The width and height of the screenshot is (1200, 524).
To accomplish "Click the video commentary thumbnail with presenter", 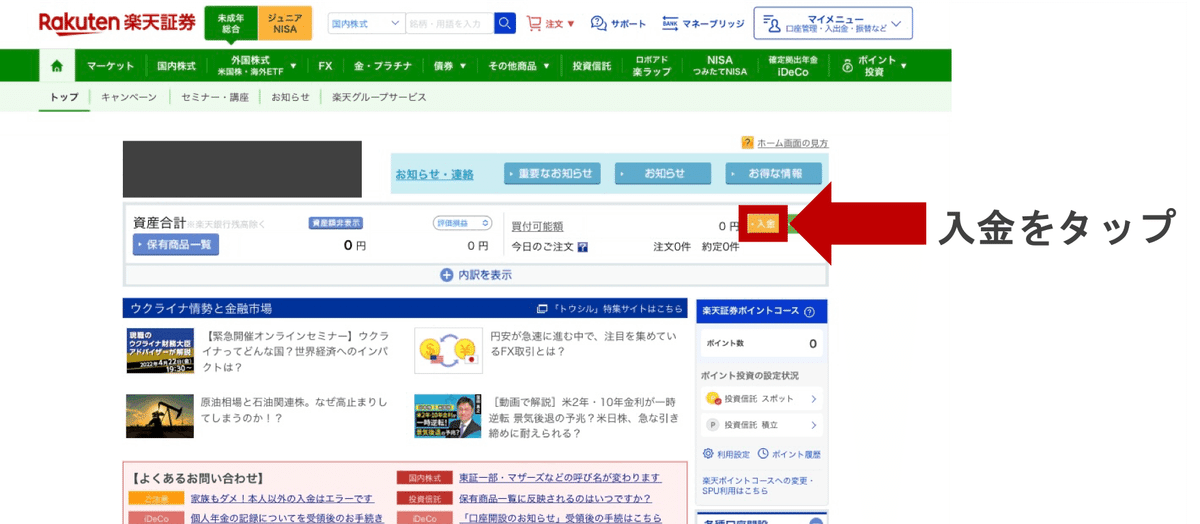I will click(x=448, y=416).
